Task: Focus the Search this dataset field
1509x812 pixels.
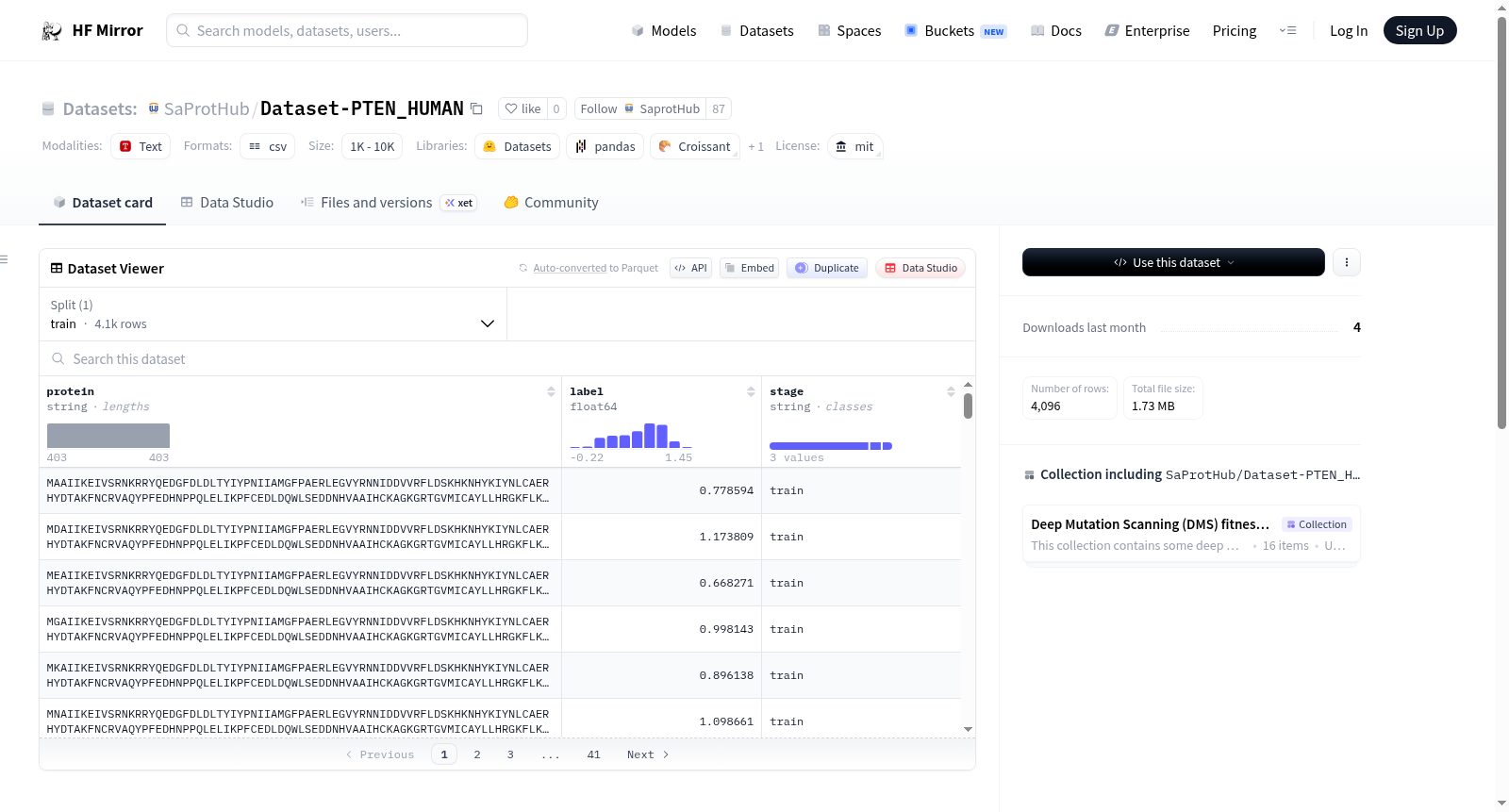Action: tap(507, 359)
